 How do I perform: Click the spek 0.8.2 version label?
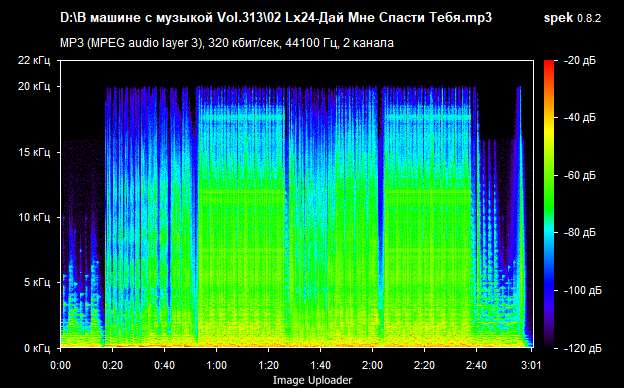click(x=572, y=18)
